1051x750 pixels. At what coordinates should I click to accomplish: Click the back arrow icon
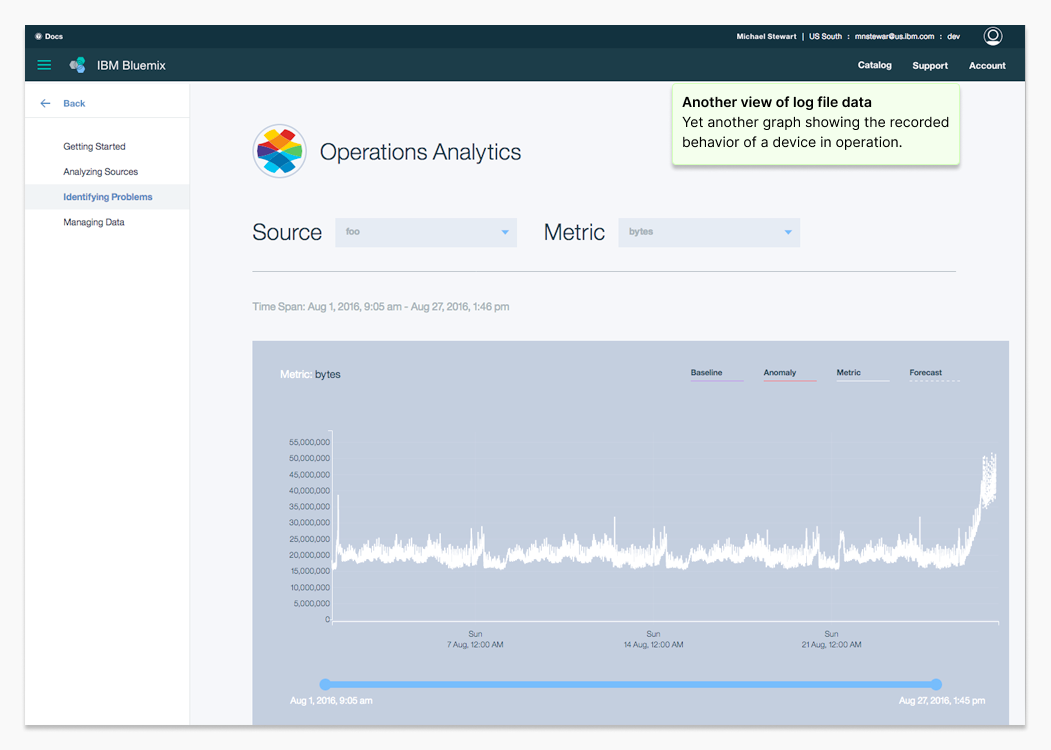45,103
